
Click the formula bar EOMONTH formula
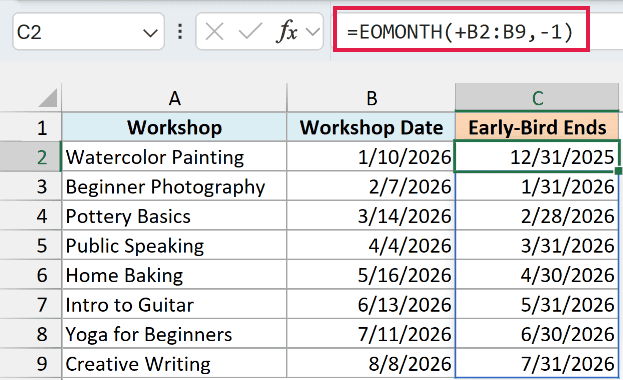460,32
